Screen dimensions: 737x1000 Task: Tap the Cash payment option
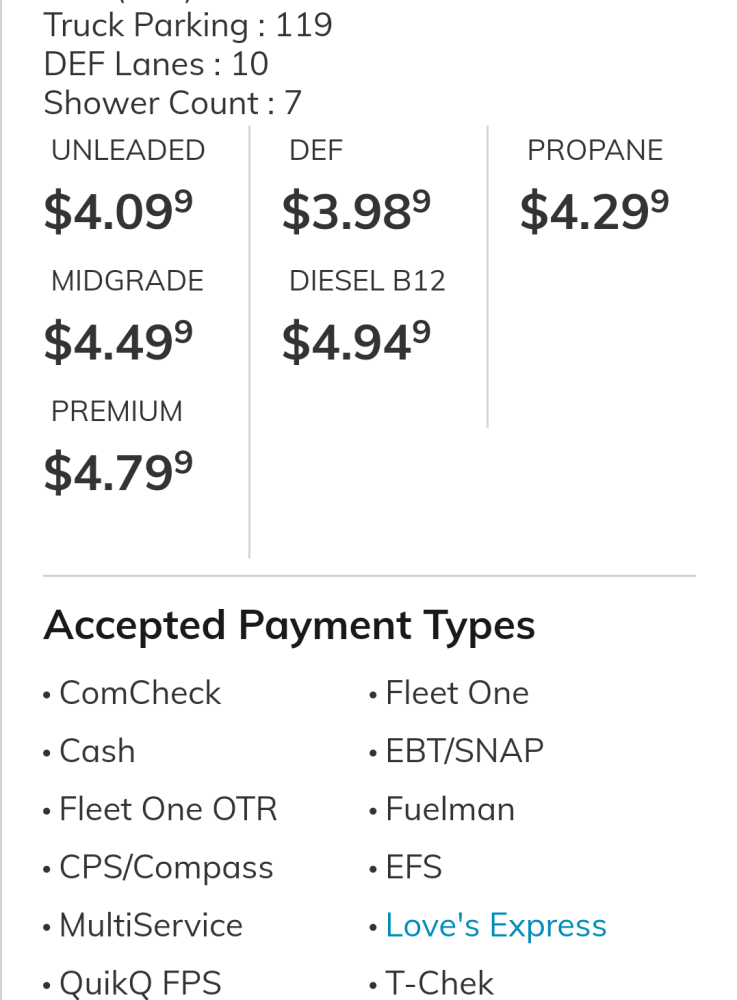(x=97, y=751)
